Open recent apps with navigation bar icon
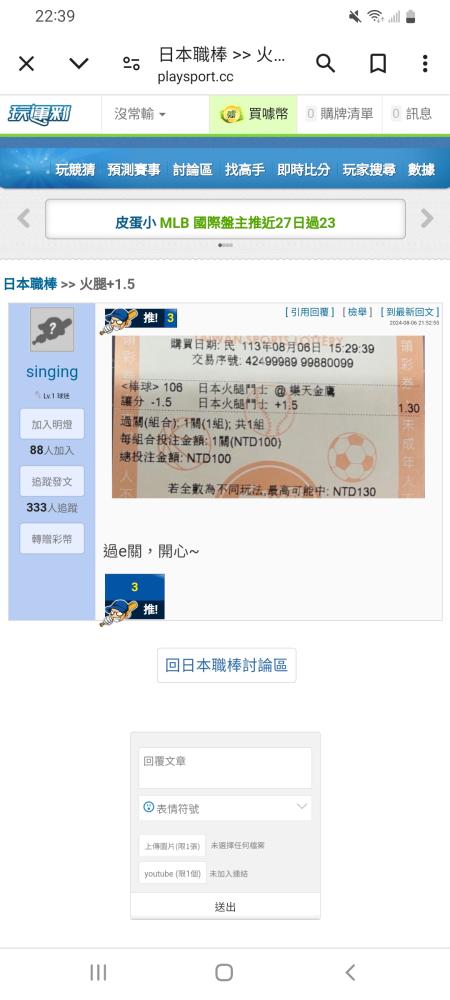 click(x=98, y=972)
